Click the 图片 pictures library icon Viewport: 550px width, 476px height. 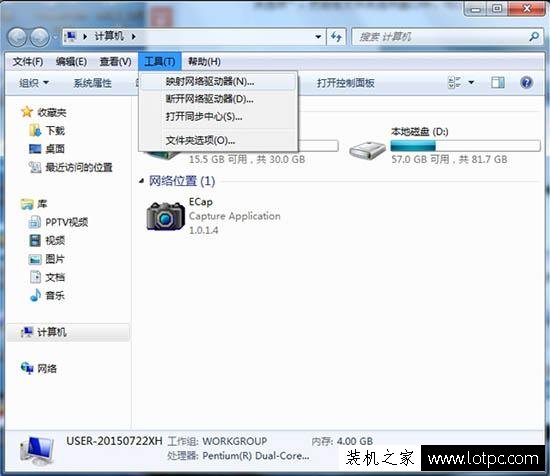[x=35, y=259]
